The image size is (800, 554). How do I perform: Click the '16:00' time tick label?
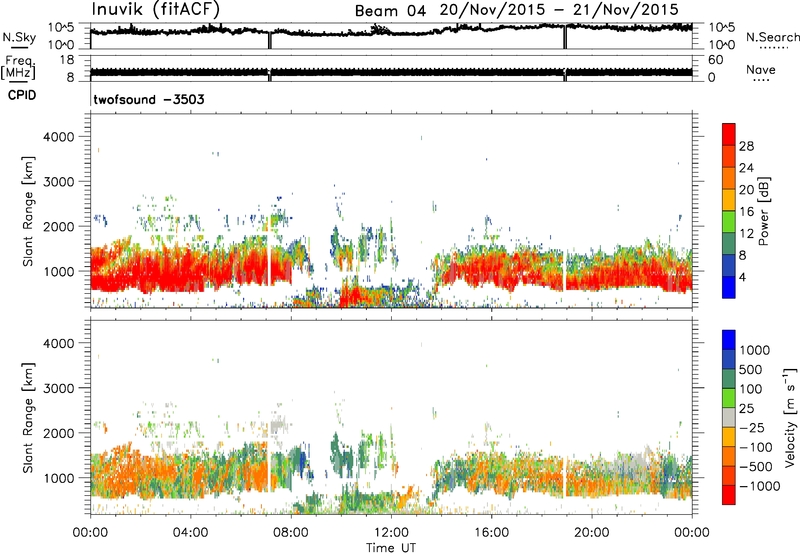(x=491, y=533)
